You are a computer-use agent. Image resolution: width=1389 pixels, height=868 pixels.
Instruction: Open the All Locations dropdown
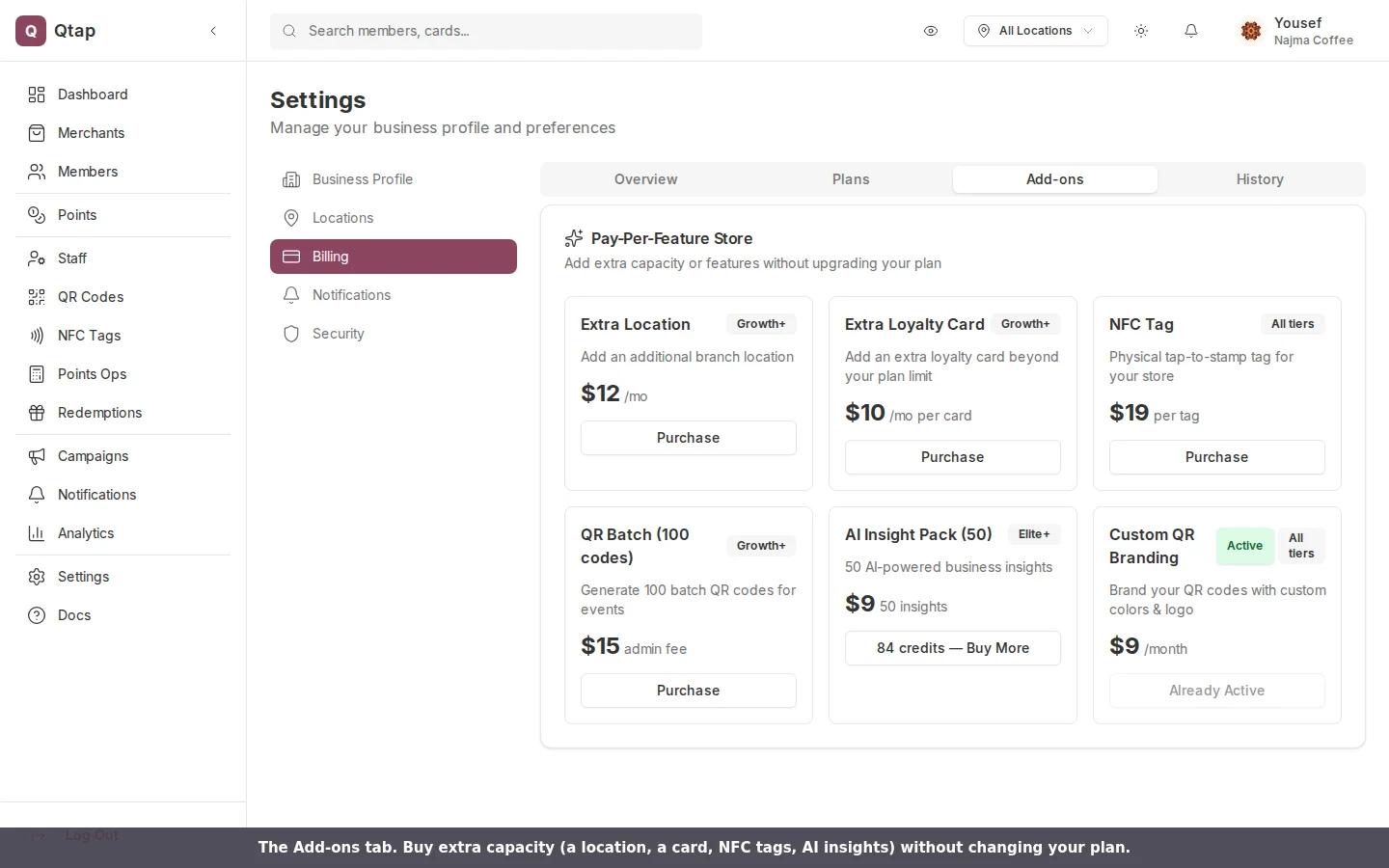click(1036, 31)
